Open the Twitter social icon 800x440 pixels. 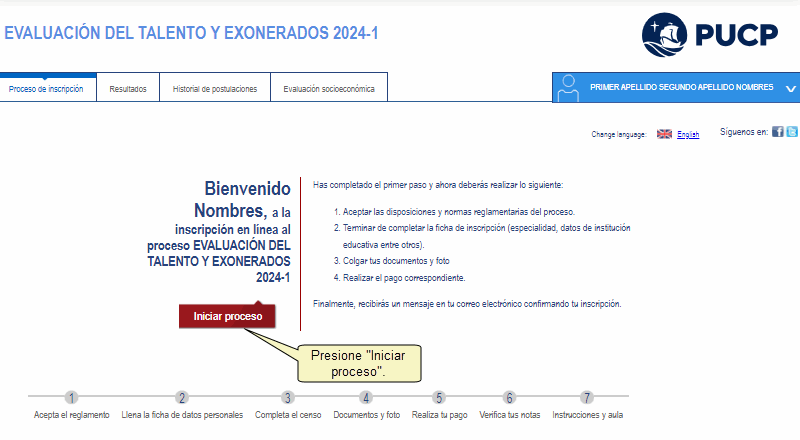click(792, 132)
